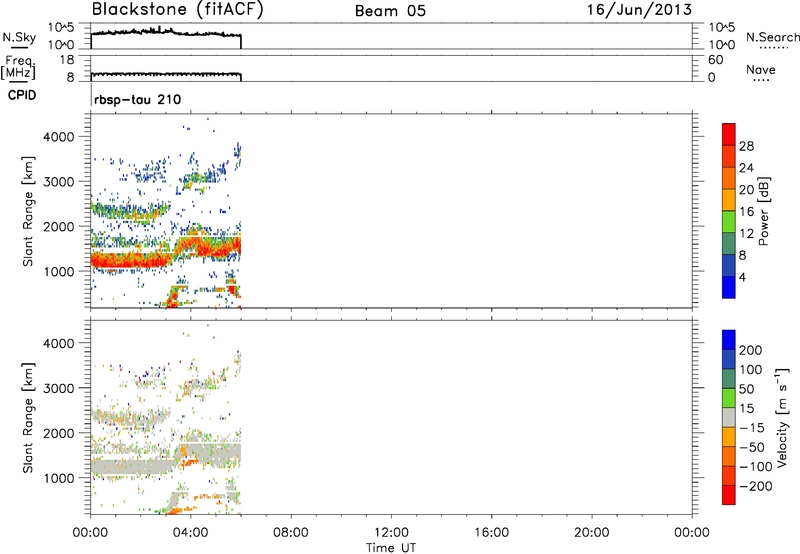Select the "Freq. [MHz]" axis label
800x554 pixels.
click(18, 68)
